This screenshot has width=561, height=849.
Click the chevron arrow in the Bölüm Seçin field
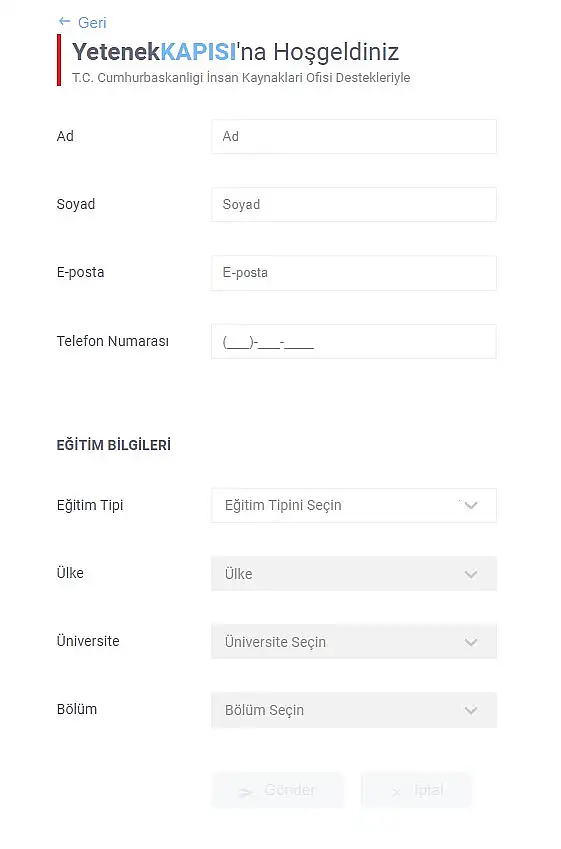tap(471, 710)
